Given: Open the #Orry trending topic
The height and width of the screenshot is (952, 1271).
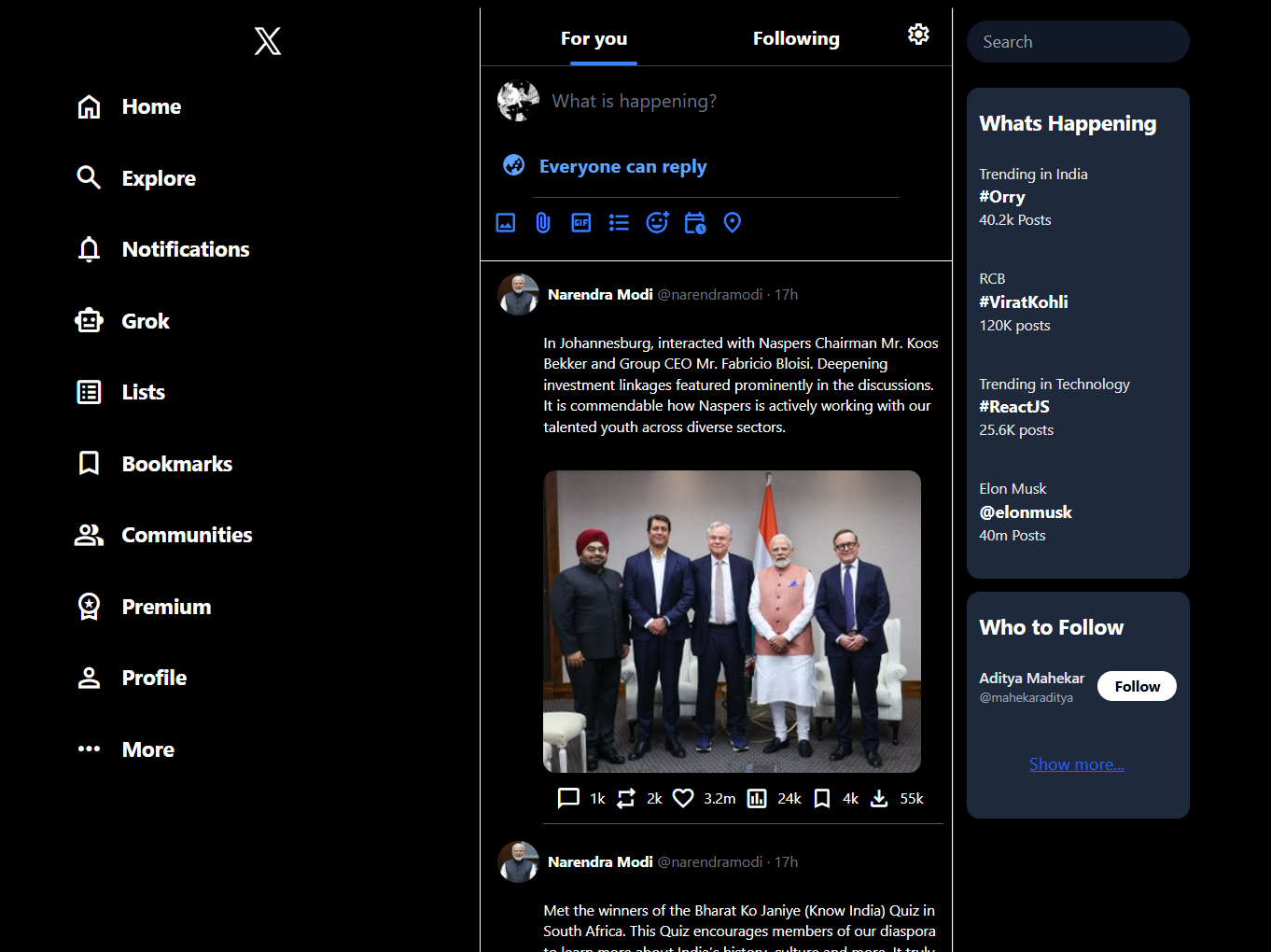Looking at the screenshot, I should pos(1002,197).
